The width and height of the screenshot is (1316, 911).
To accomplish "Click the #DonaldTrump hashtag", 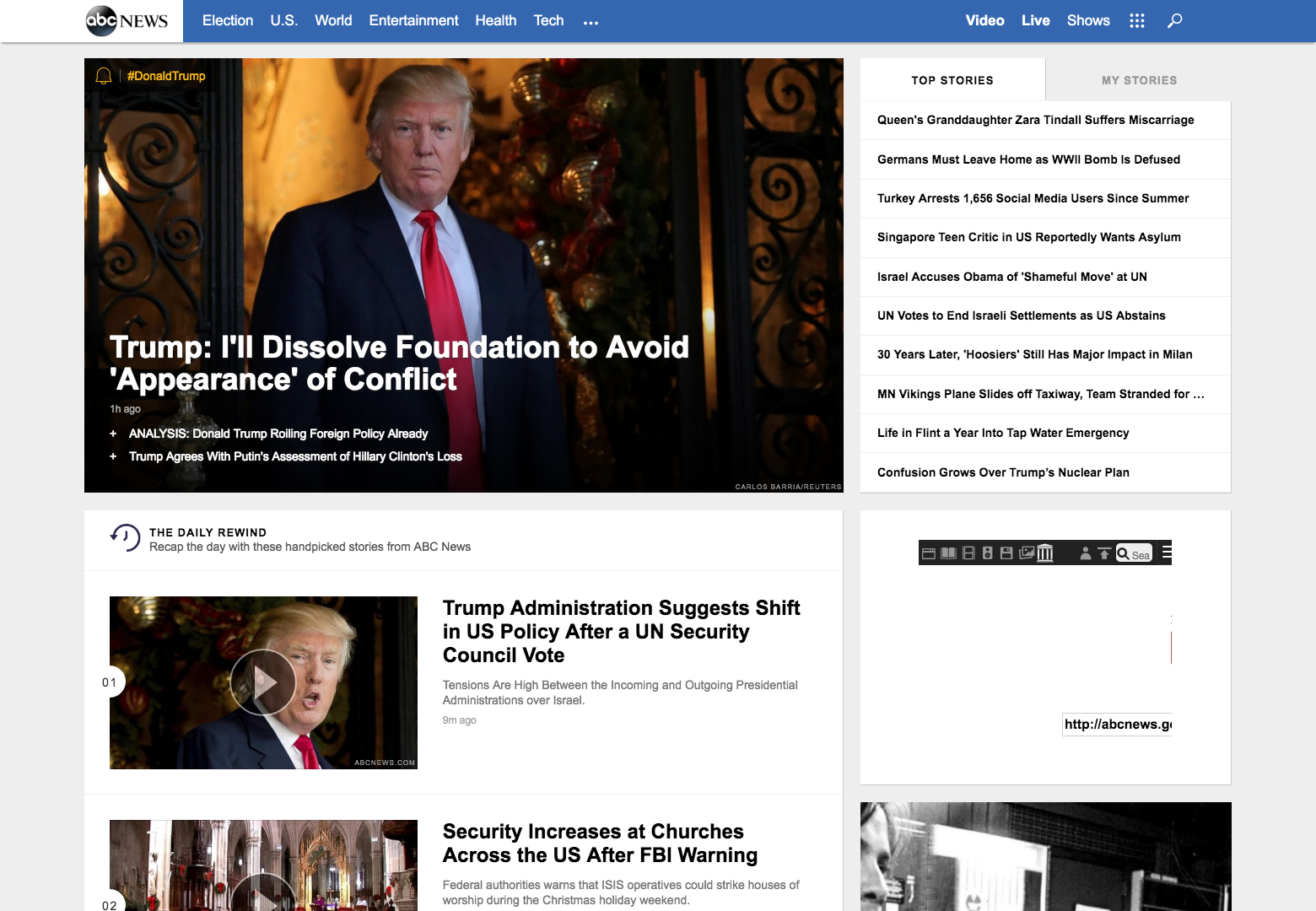I will pyautogui.click(x=166, y=76).
